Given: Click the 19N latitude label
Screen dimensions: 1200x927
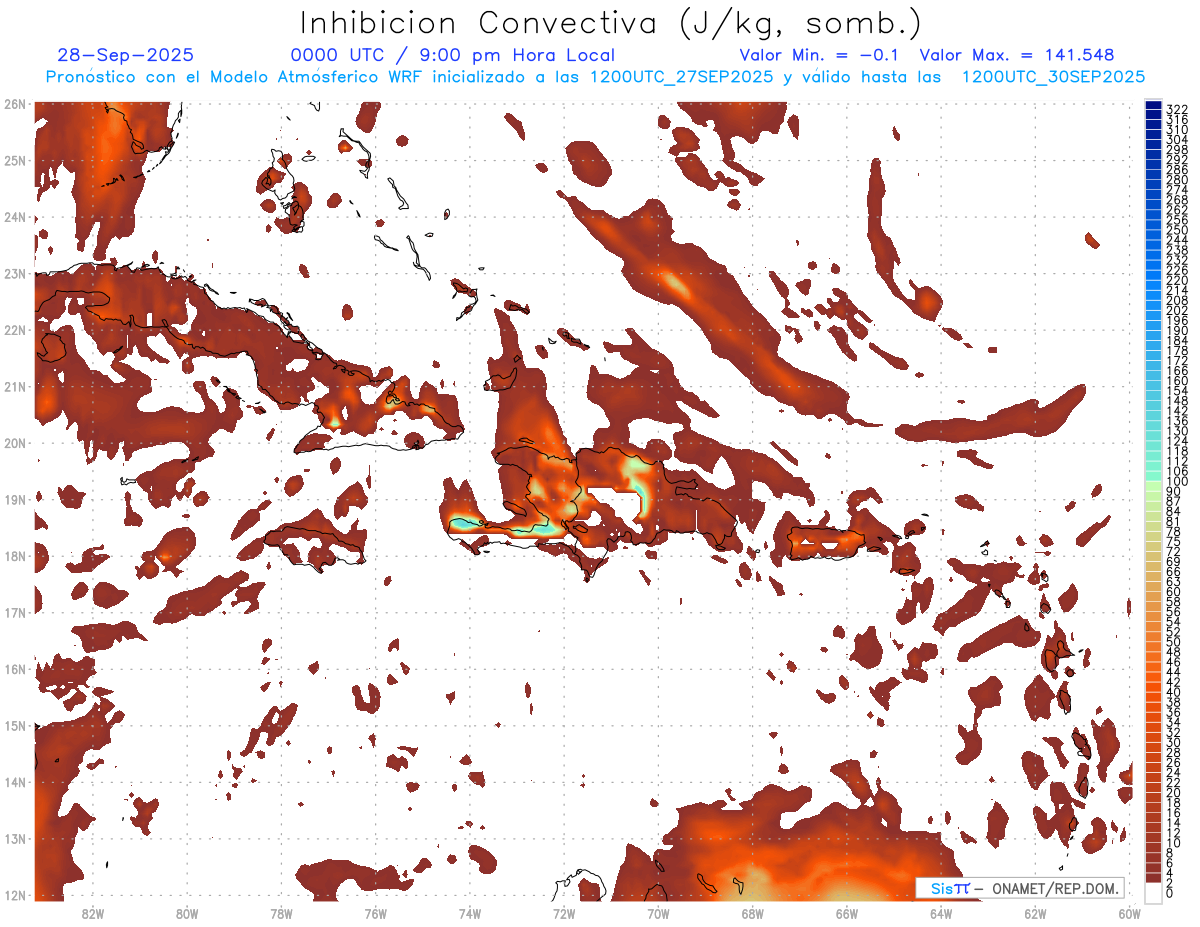Looking at the screenshot, I should coord(14,499).
